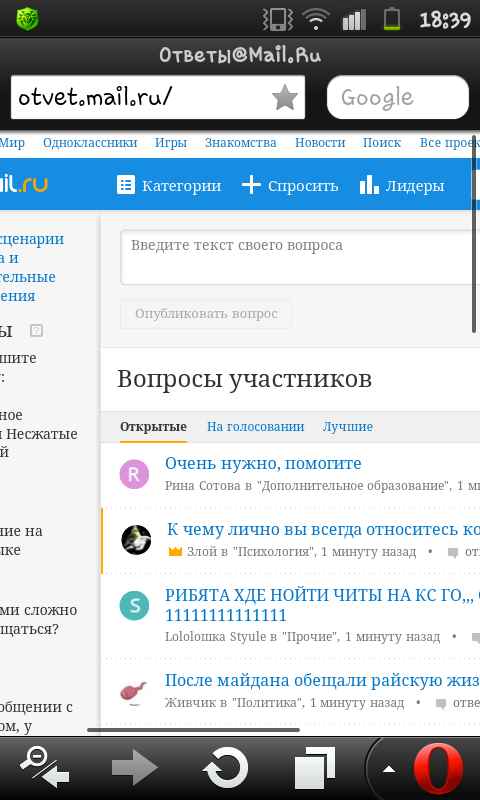Viewport: 480px width, 800px height.
Task: Click comment bubble in Политика question row
Action: (441, 704)
